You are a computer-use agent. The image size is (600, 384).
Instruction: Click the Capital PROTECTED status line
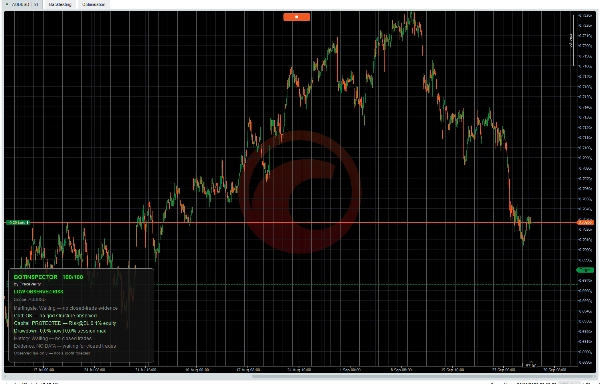(x=65, y=323)
